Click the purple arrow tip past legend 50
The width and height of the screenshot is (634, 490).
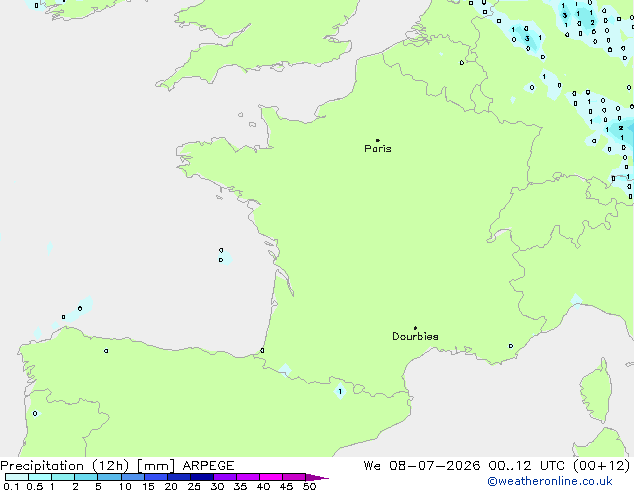[317, 477]
